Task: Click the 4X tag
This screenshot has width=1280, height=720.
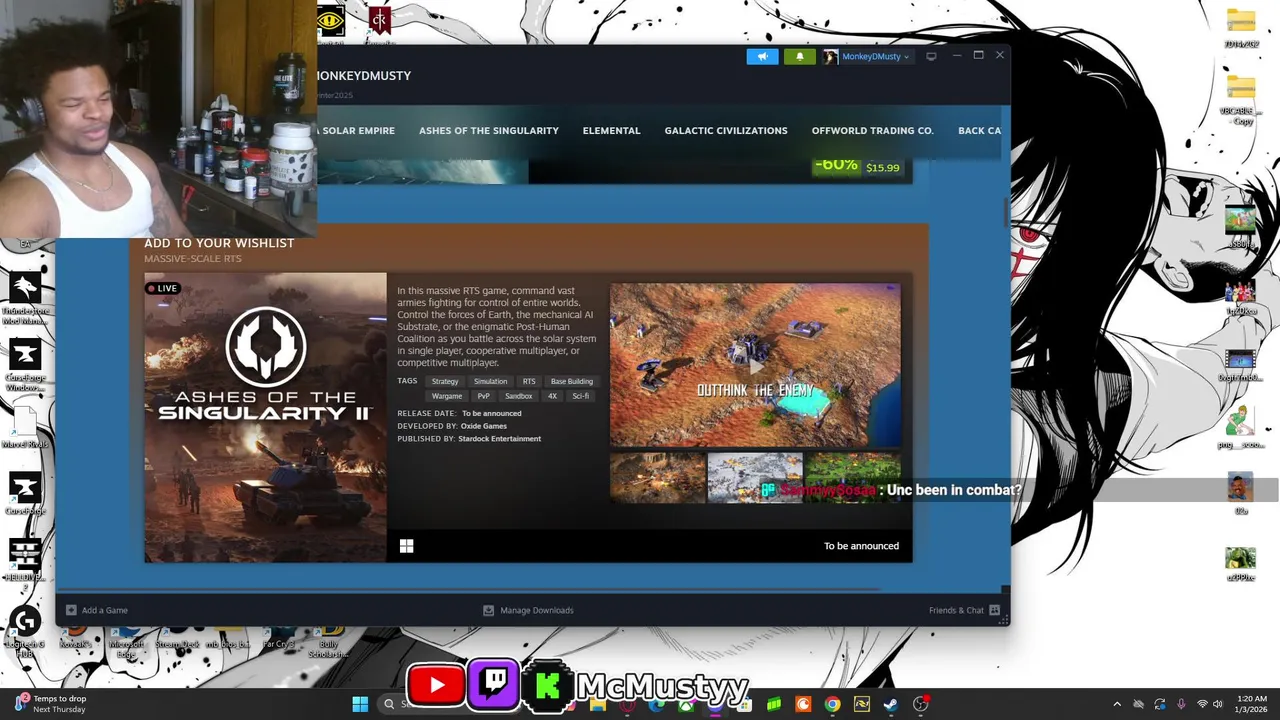Action: tap(552, 396)
